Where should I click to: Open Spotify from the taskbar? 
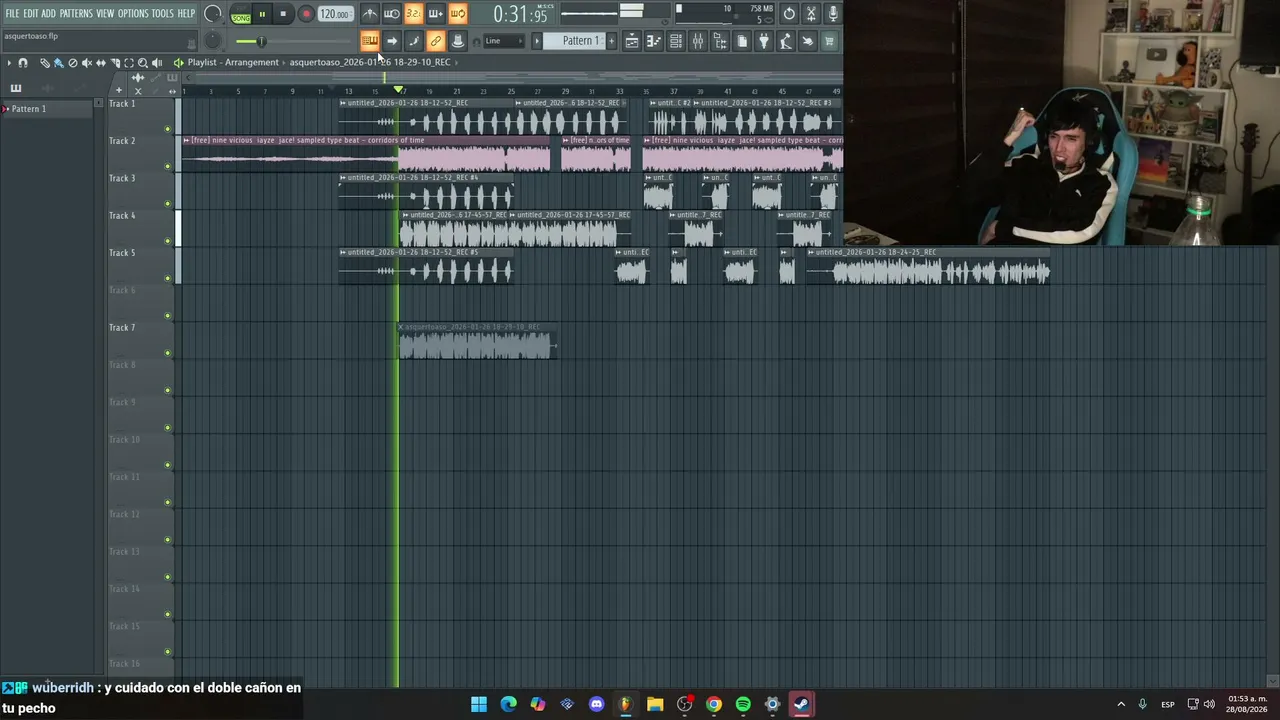pos(743,704)
